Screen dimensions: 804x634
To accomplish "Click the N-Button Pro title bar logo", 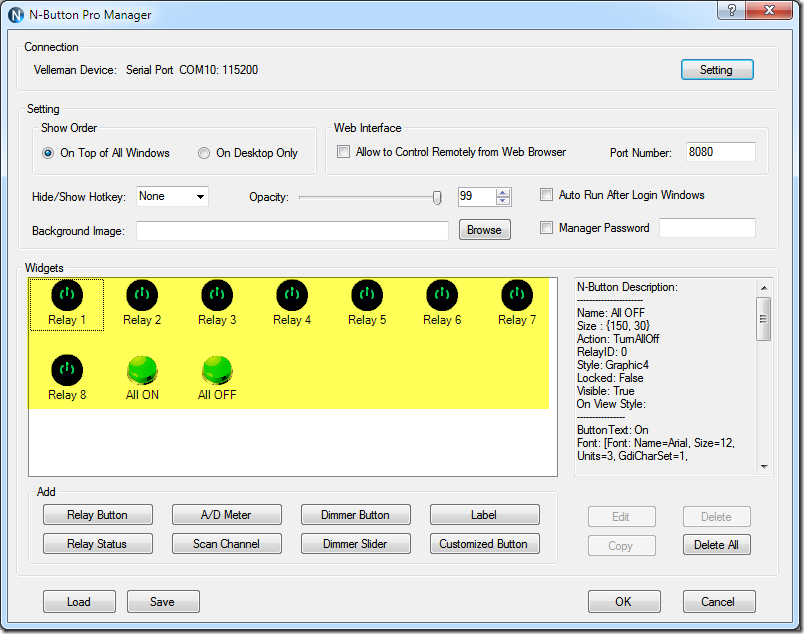I will [x=16, y=15].
